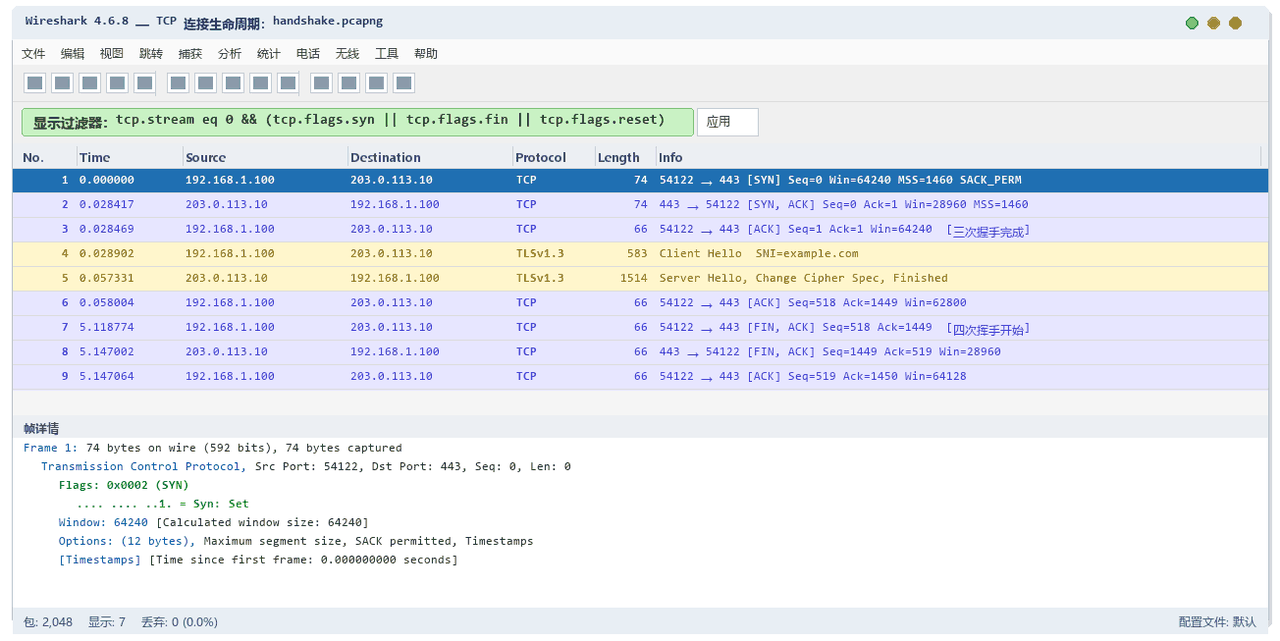The width and height of the screenshot is (1280, 641).
Task: Click the 包: 2,048 status entry
Action: click(46, 622)
